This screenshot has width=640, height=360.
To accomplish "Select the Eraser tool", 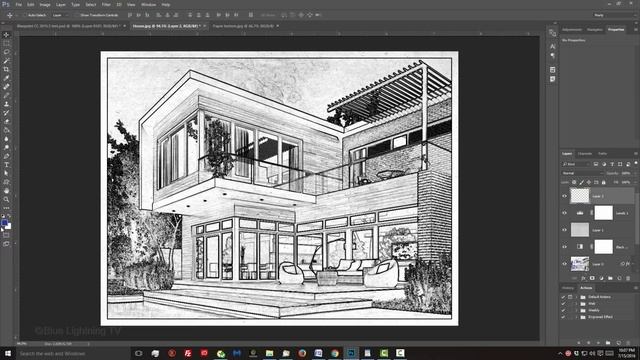I will [6, 121].
